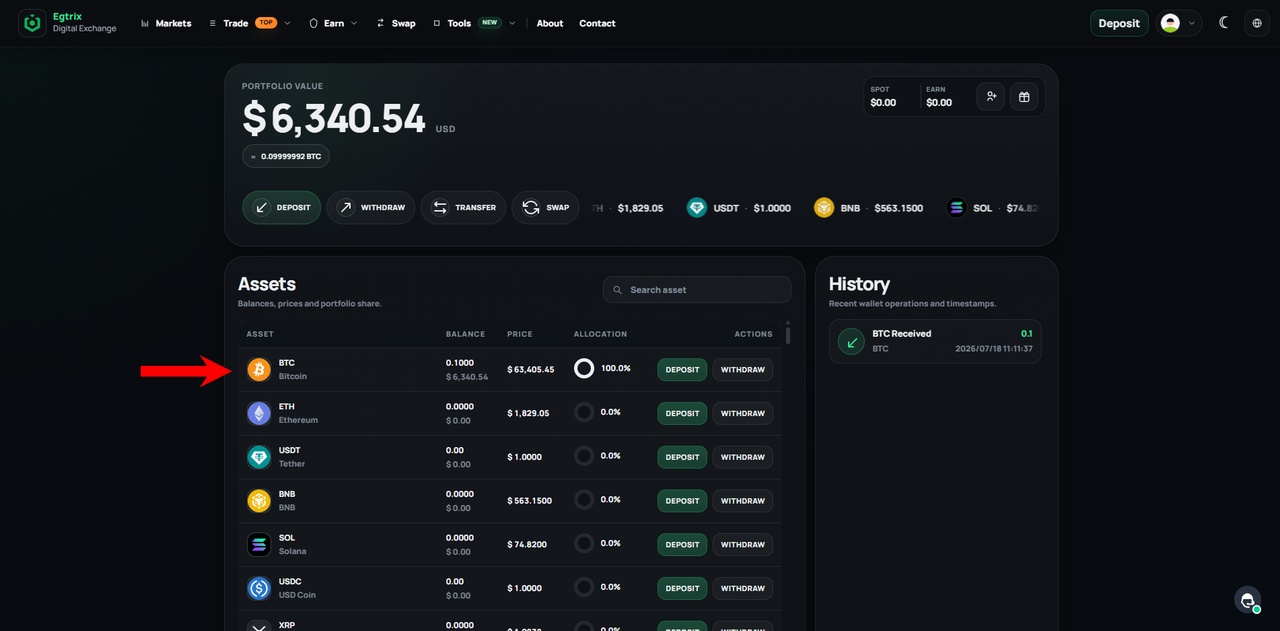1280x631 pixels.
Task: Open the profile avatar dropdown
Action: (x=1179, y=23)
